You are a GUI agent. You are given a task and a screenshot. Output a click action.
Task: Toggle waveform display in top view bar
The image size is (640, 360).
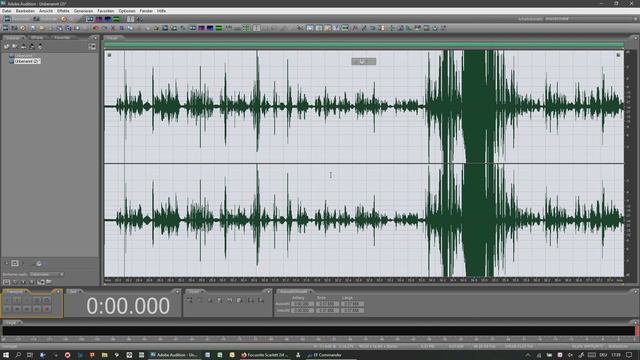(x=90, y=19)
